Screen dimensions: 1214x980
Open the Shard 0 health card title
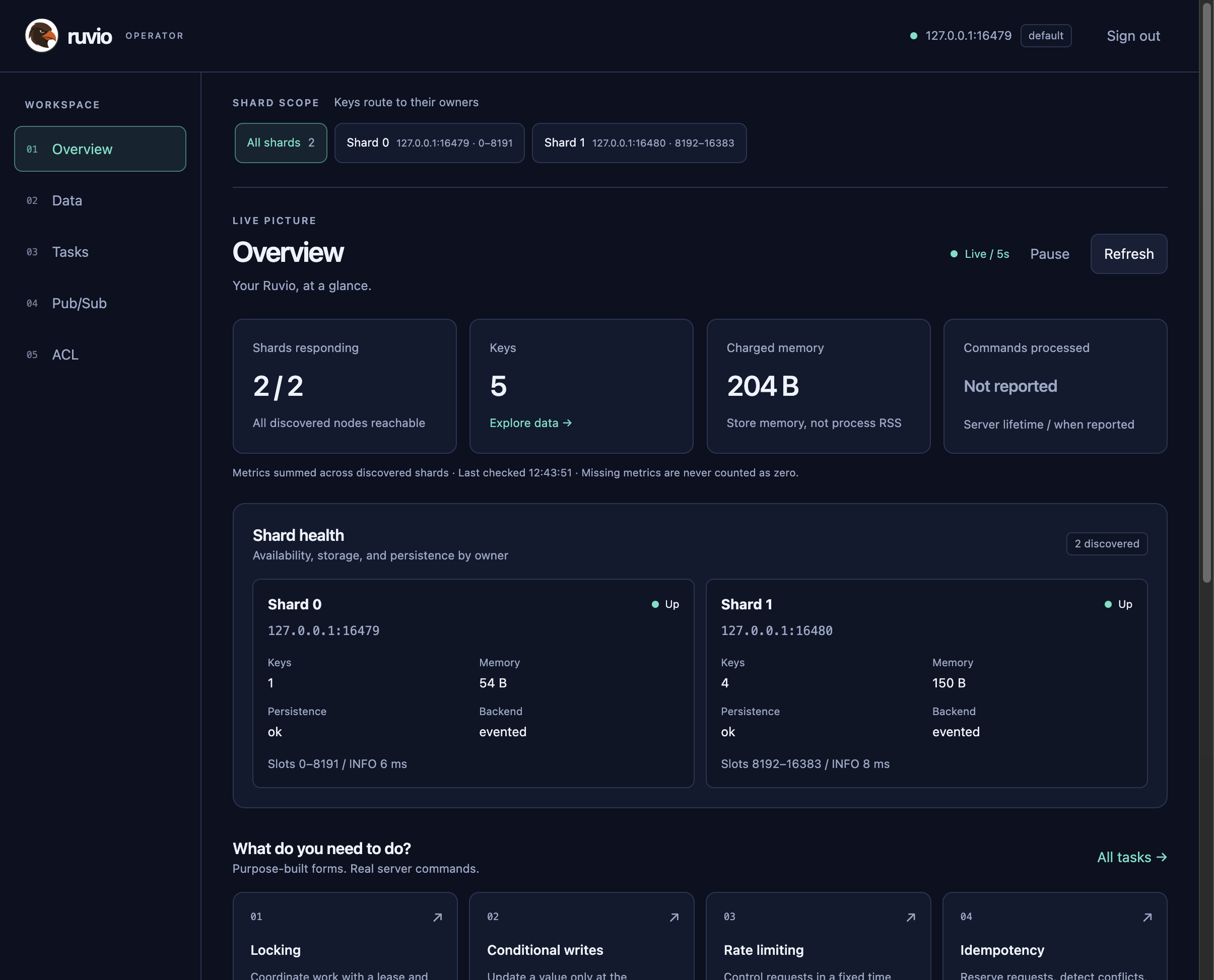click(295, 604)
